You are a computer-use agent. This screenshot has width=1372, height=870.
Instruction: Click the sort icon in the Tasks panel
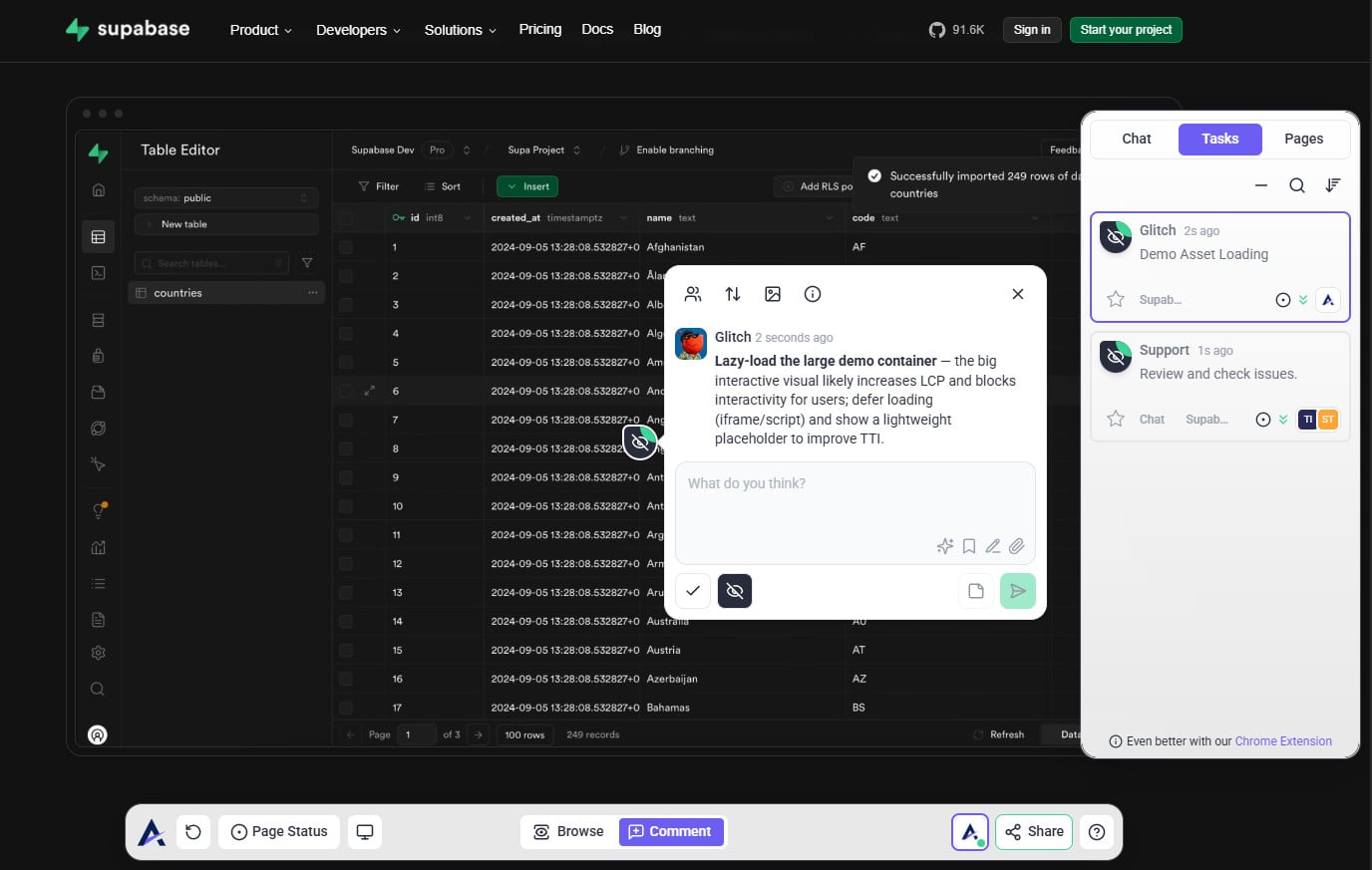[x=1333, y=185]
